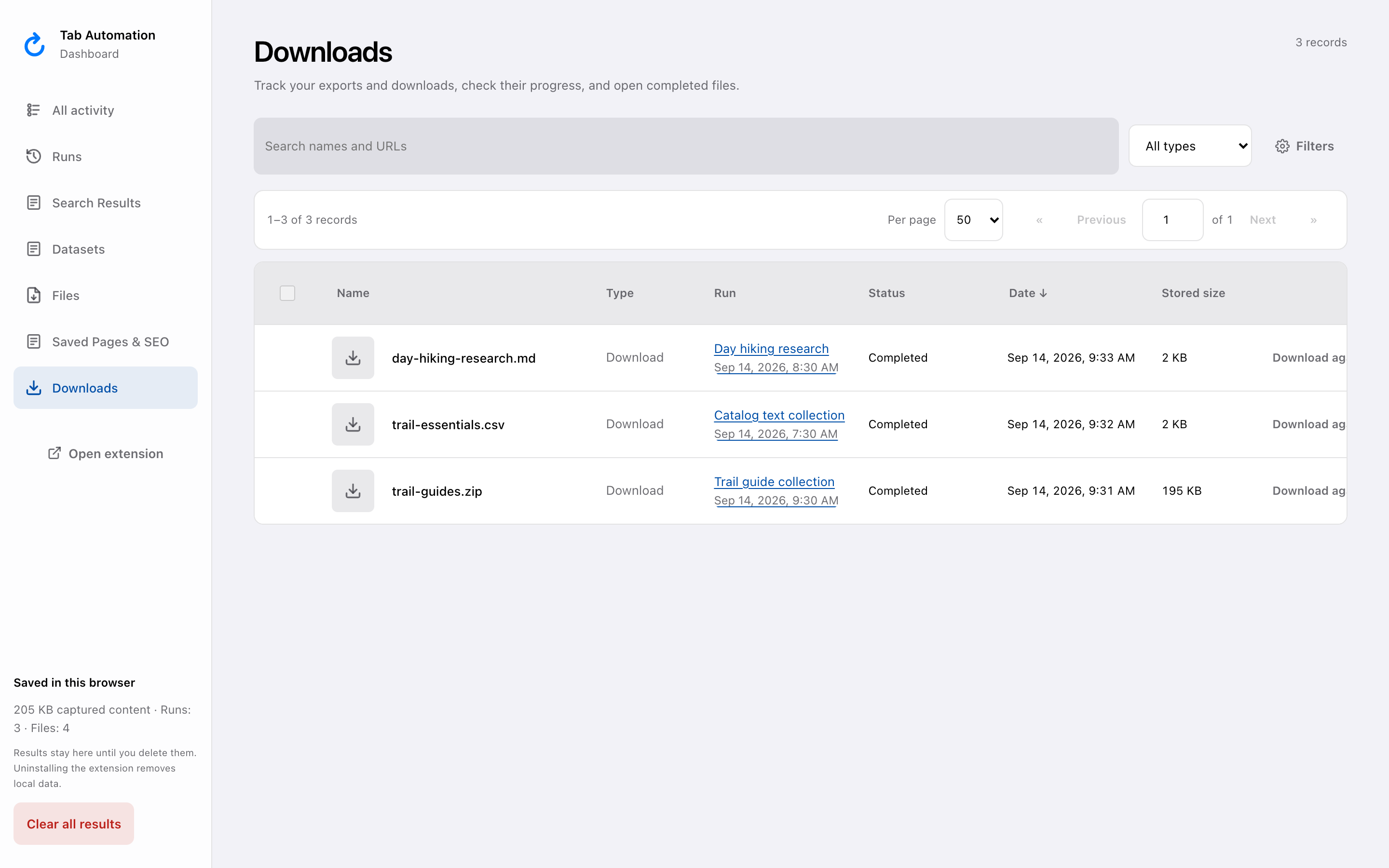
Task: Click Download again for trail-essentials.csv
Action: 1308,424
